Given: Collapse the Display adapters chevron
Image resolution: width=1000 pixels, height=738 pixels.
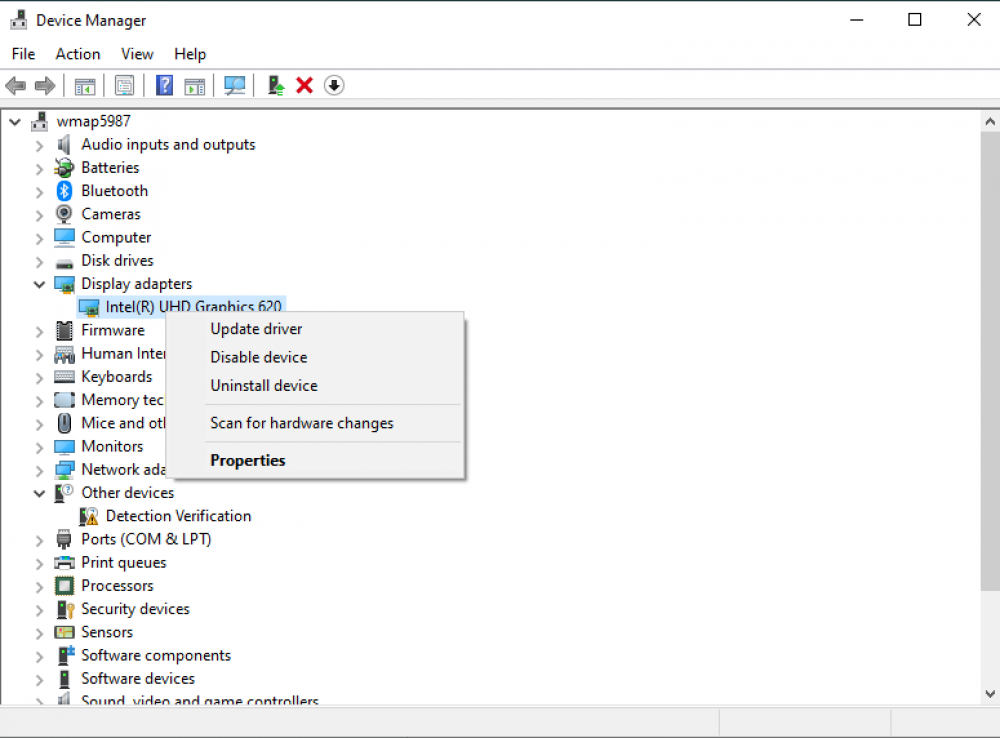Looking at the screenshot, I should (x=40, y=284).
